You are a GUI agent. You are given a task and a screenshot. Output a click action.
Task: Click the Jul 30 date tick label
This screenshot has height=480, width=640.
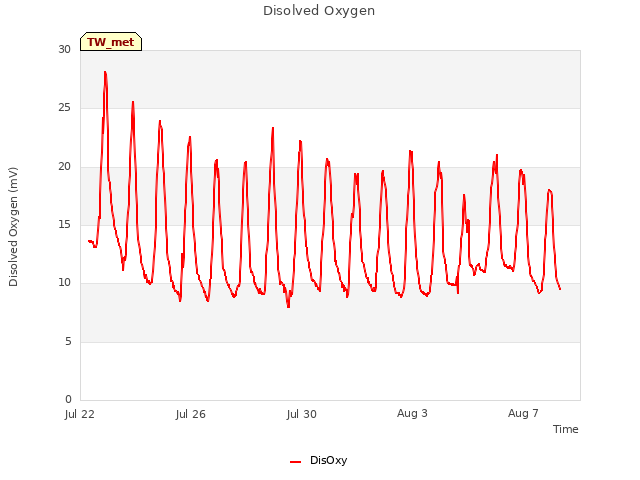click(302, 414)
